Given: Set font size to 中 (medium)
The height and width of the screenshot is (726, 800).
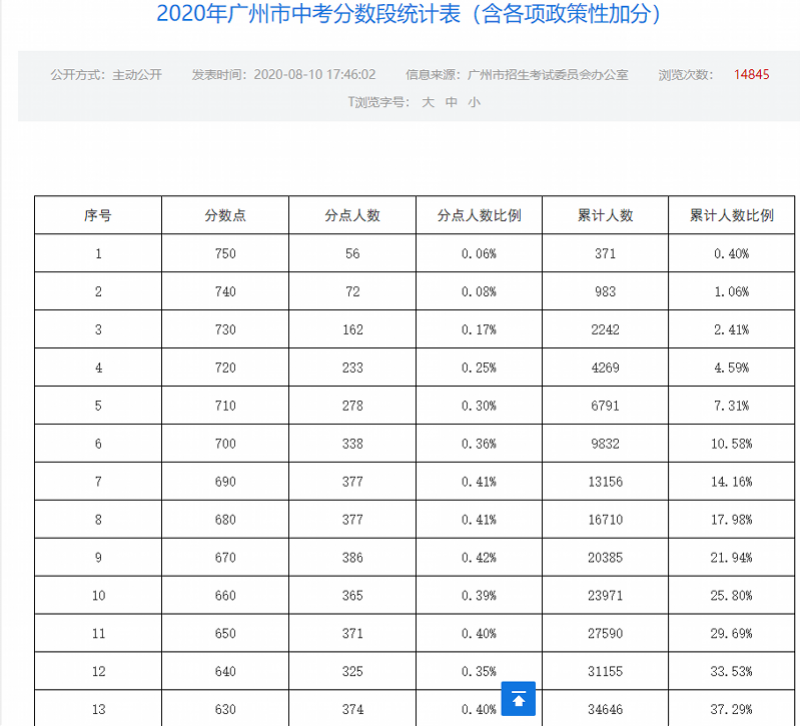Looking at the screenshot, I should 451,101.
